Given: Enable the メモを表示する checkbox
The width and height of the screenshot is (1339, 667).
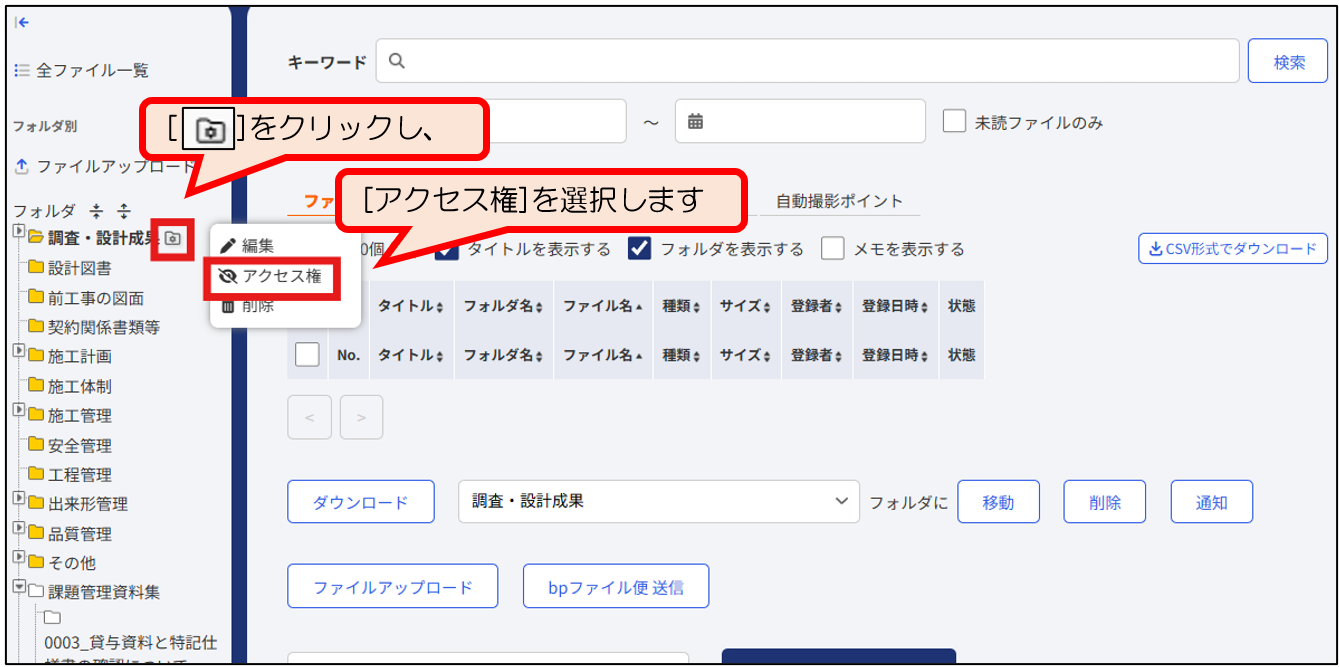Looking at the screenshot, I should click(x=833, y=248).
